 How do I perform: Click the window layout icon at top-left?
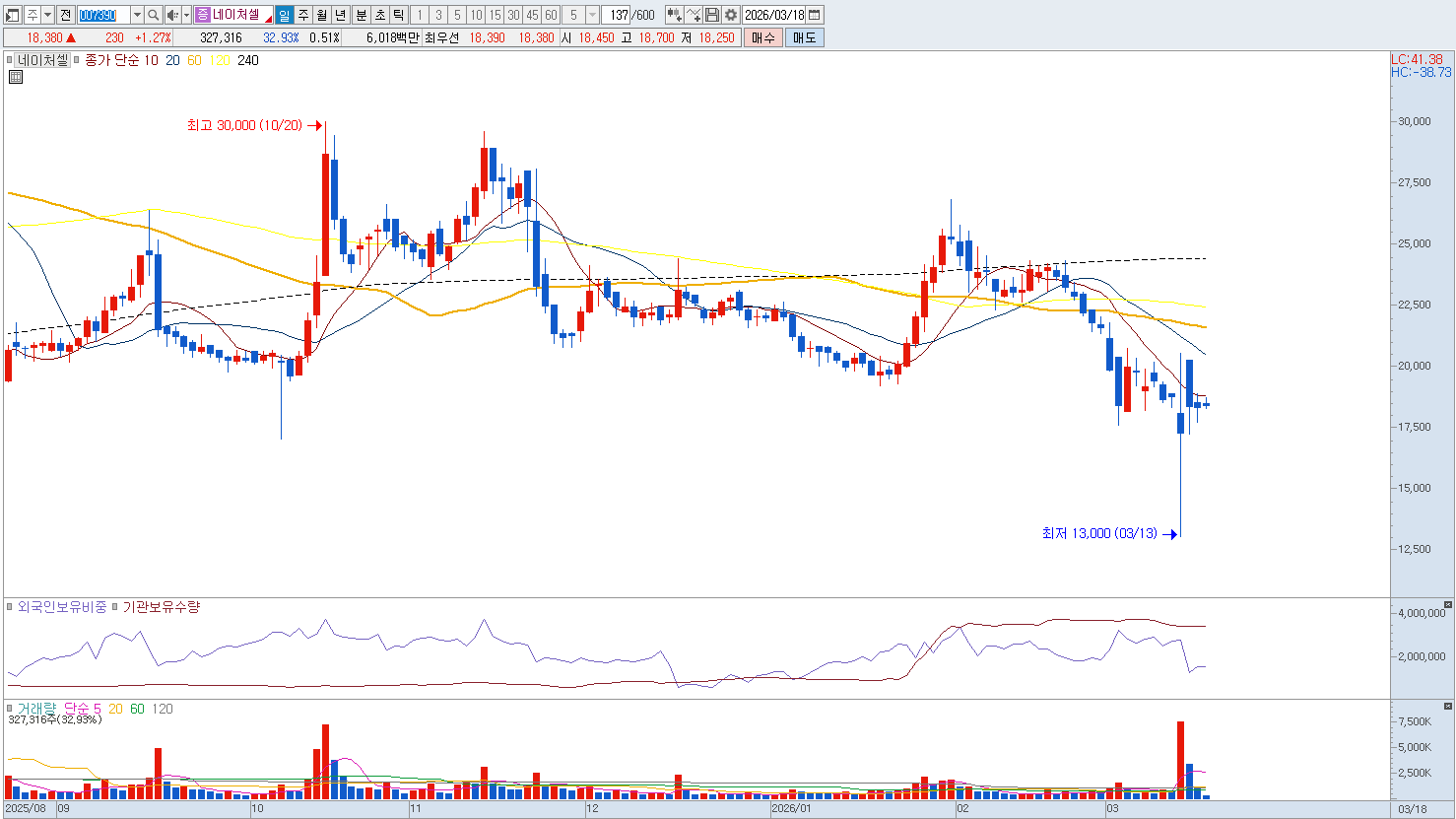point(12,15)
